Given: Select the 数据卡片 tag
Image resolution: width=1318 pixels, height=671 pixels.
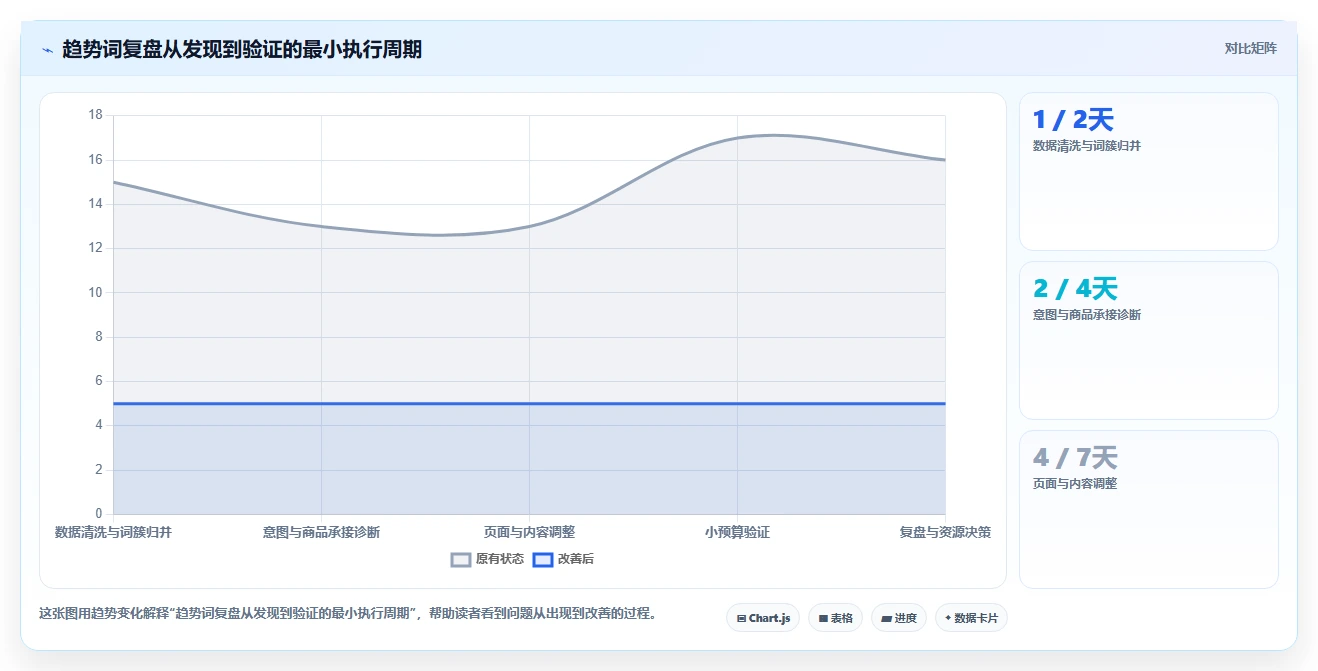Looking at the screenshot, I should [971, 618].
